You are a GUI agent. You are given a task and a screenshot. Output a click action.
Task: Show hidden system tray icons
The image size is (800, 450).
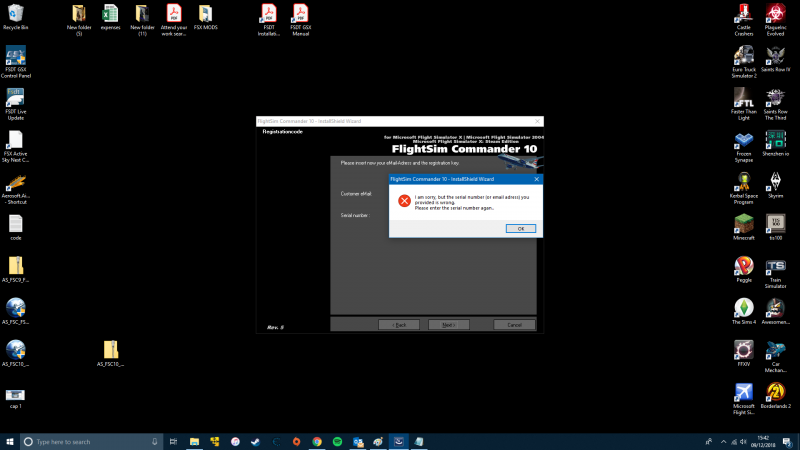click(723, 442)
